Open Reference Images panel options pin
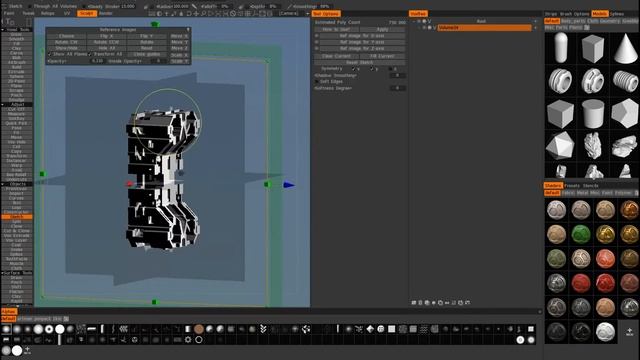 tap(188, 30)
